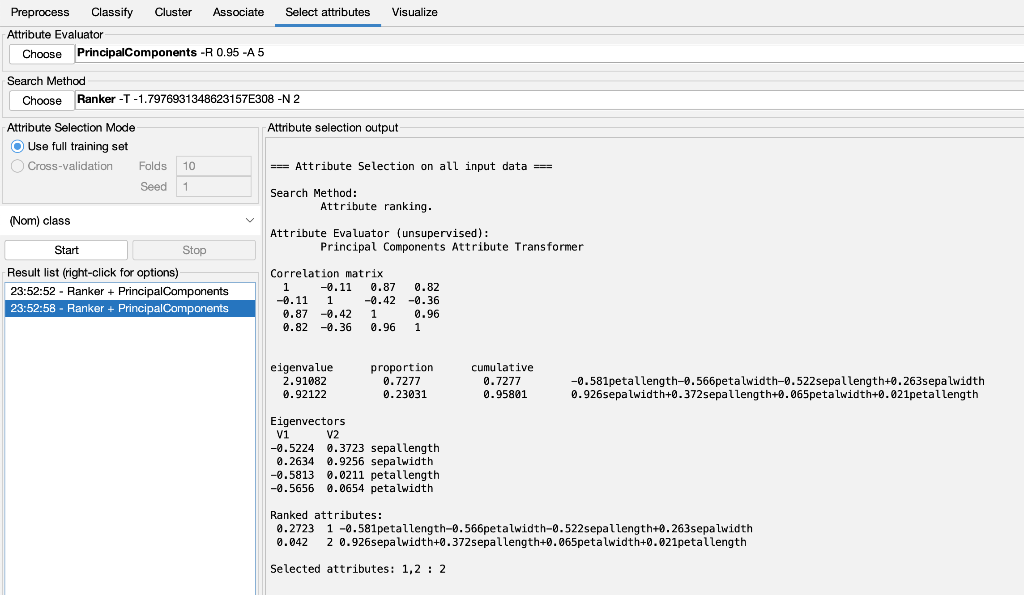Select the Use full training set option
Screen dimensions: 1024x595
18,146
